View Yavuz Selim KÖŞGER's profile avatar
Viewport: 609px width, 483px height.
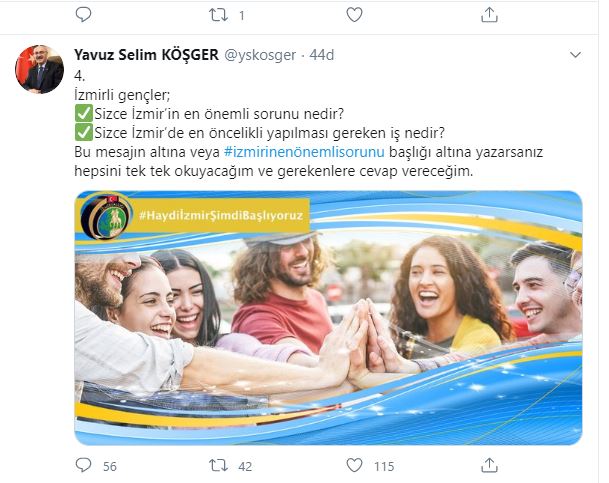39,69
